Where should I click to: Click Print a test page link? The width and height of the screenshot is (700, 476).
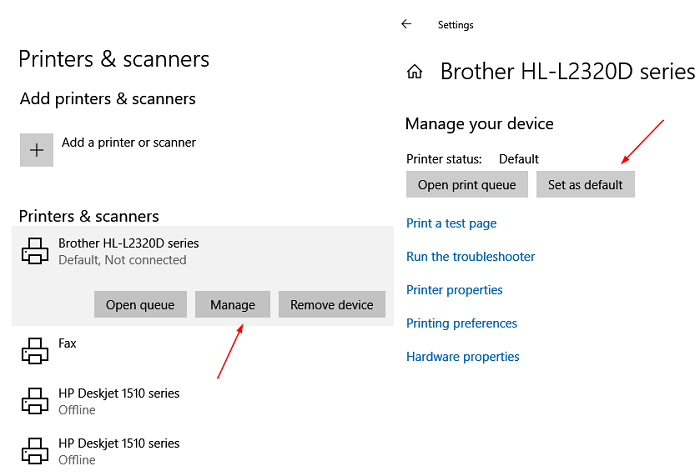[x=451, y=223]
